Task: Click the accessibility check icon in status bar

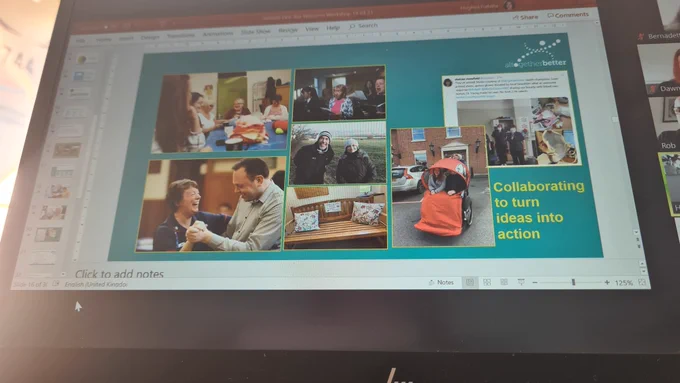Action: tap(56, 284)
